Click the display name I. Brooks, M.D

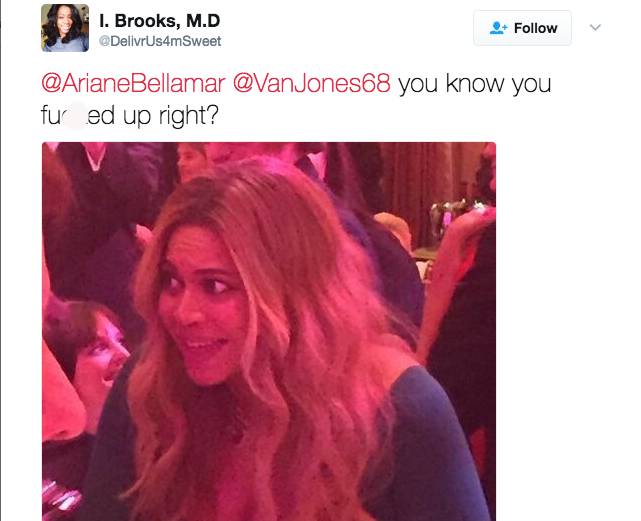click(159, 21)
